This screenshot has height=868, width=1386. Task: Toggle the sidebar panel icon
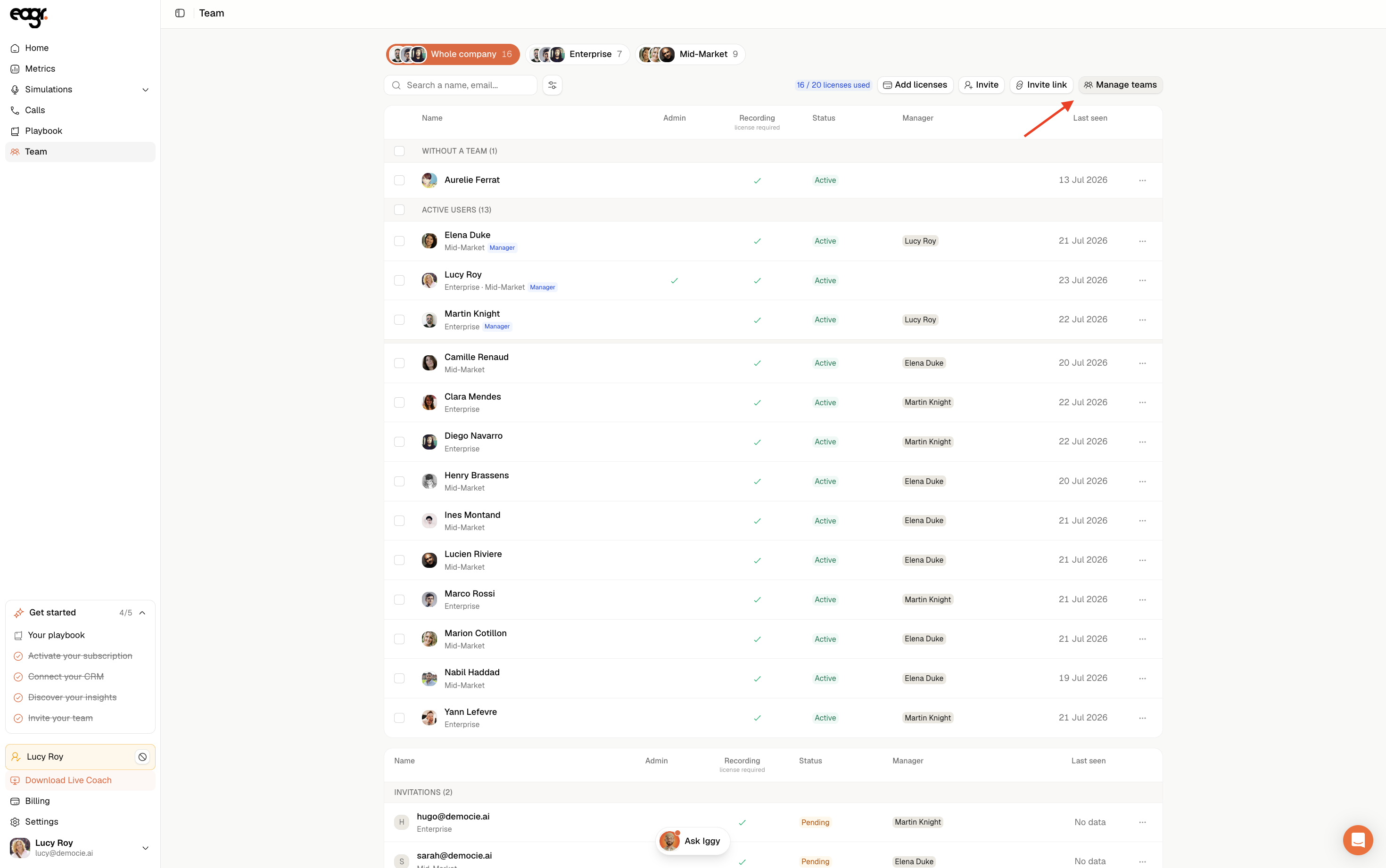coord(180,13)
